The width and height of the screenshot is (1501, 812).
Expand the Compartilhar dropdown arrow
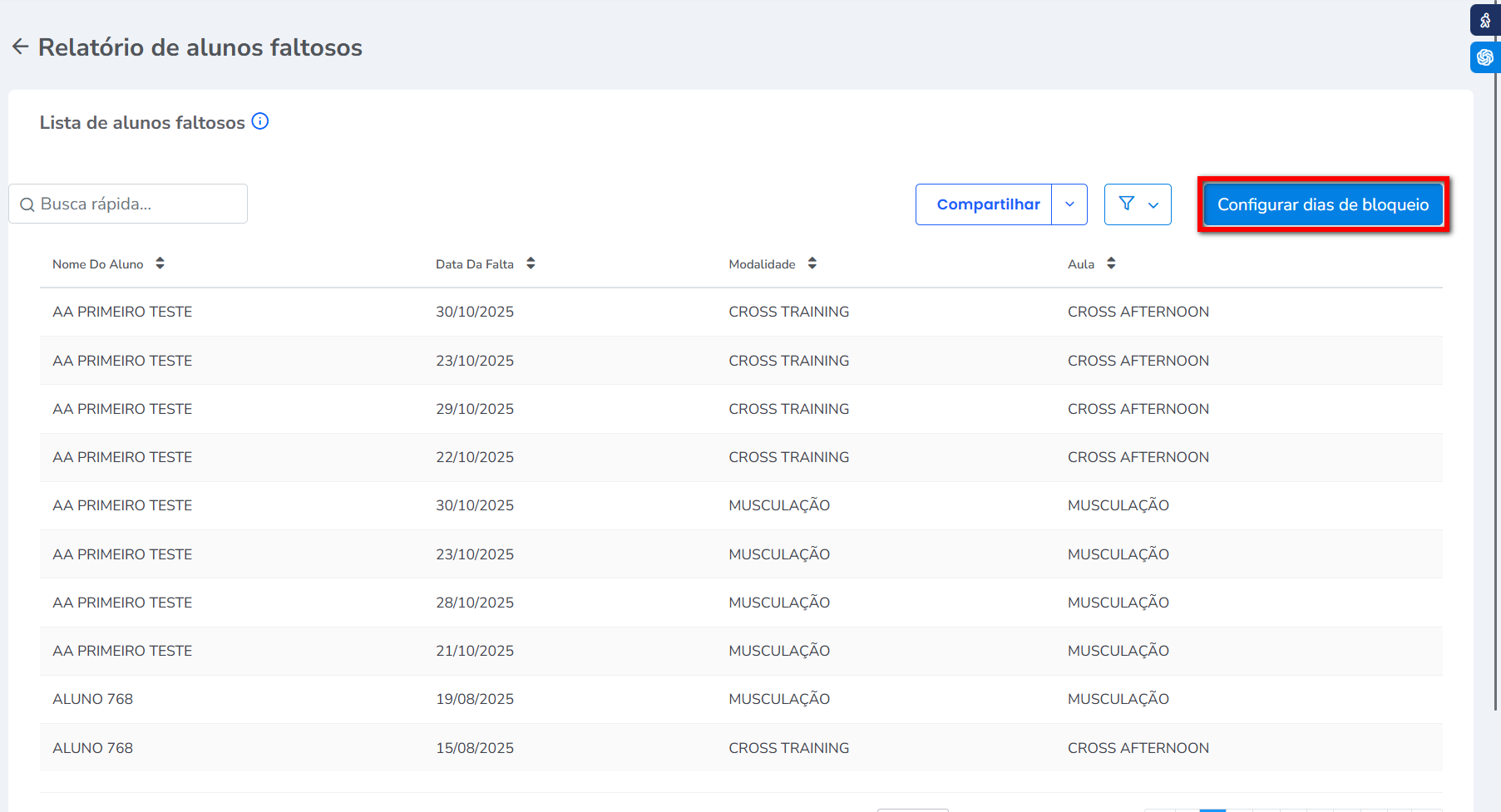click(x=1069, y=204)
